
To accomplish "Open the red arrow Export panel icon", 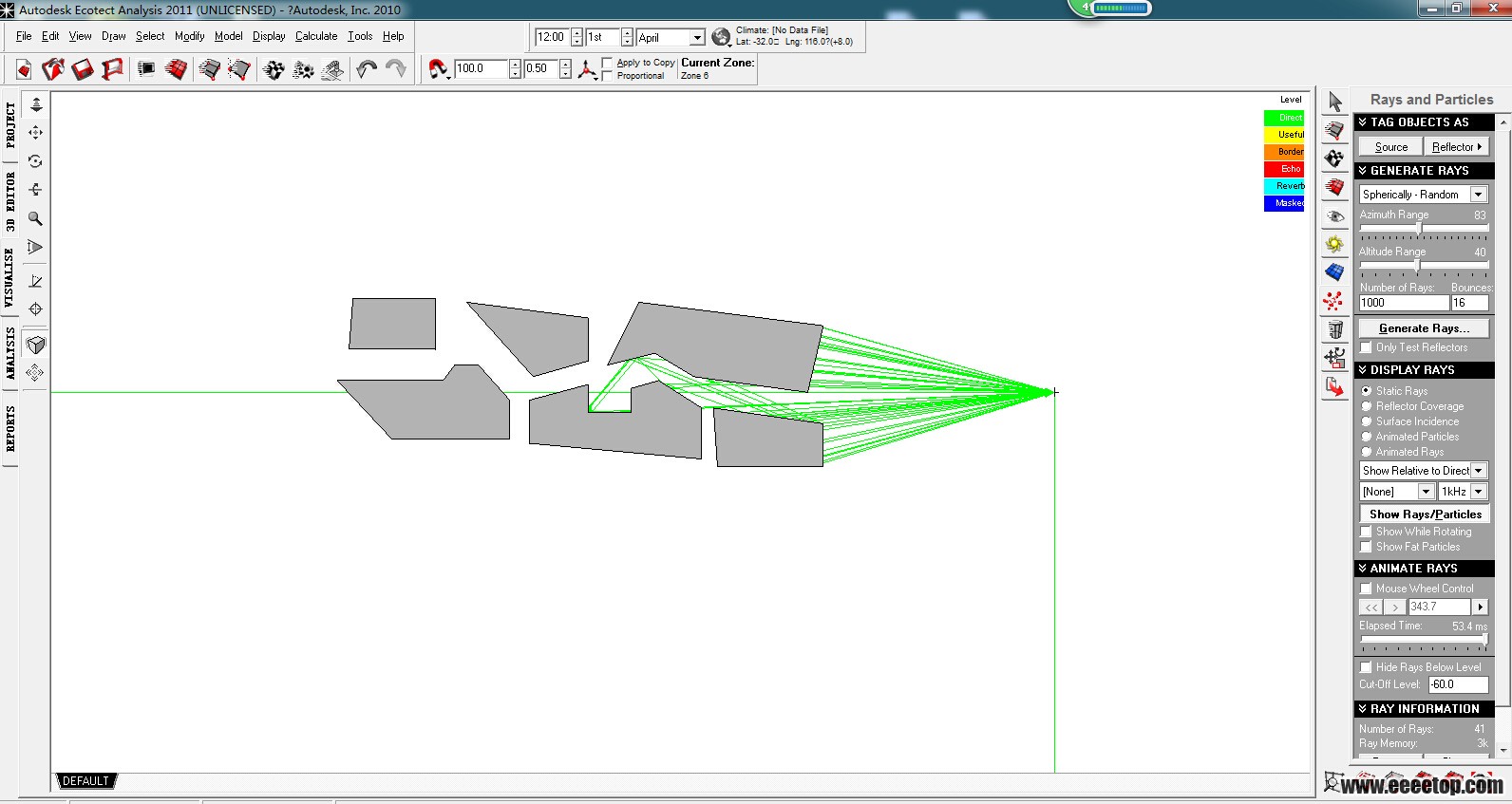I will pos(1335,386).
